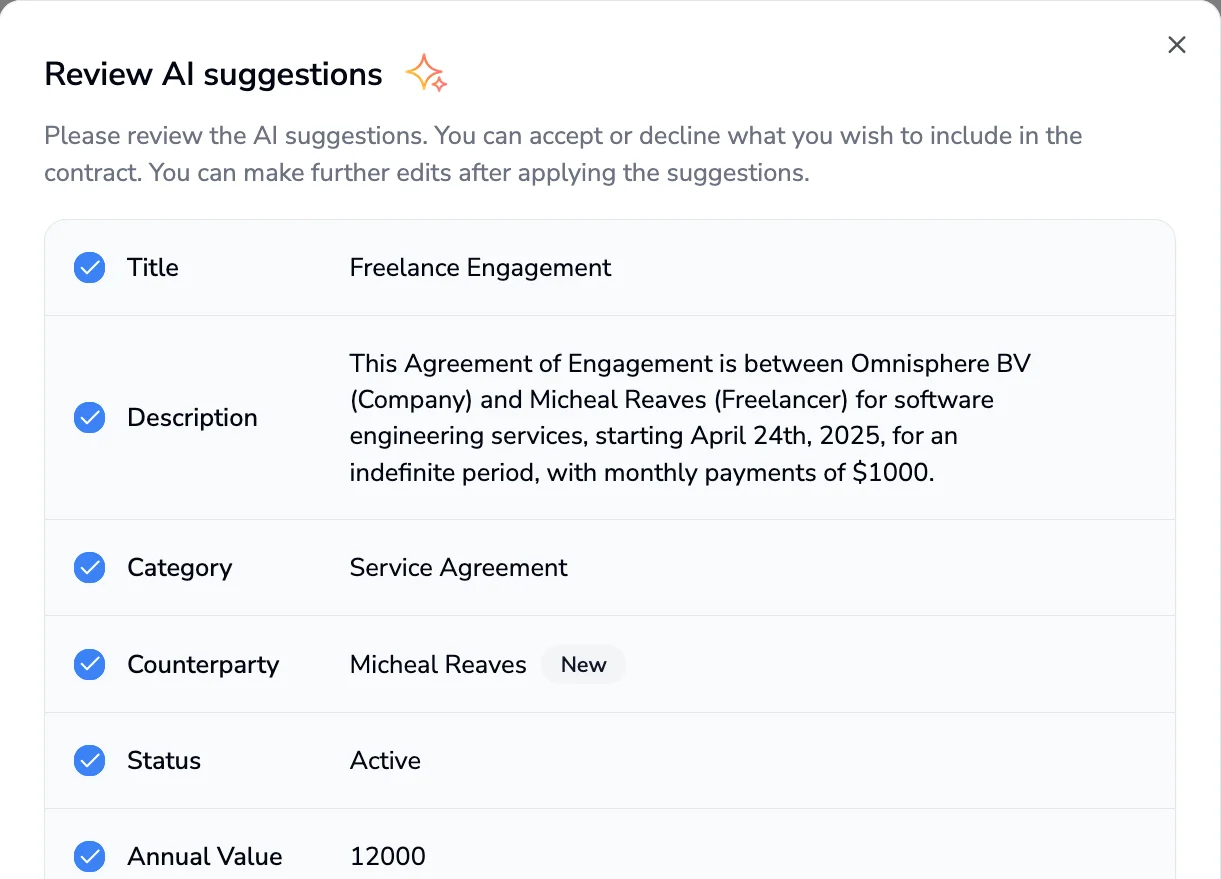Toggle the Counterparty suggestion checkmark
1221x879 pixels.
tap(89, 664)
